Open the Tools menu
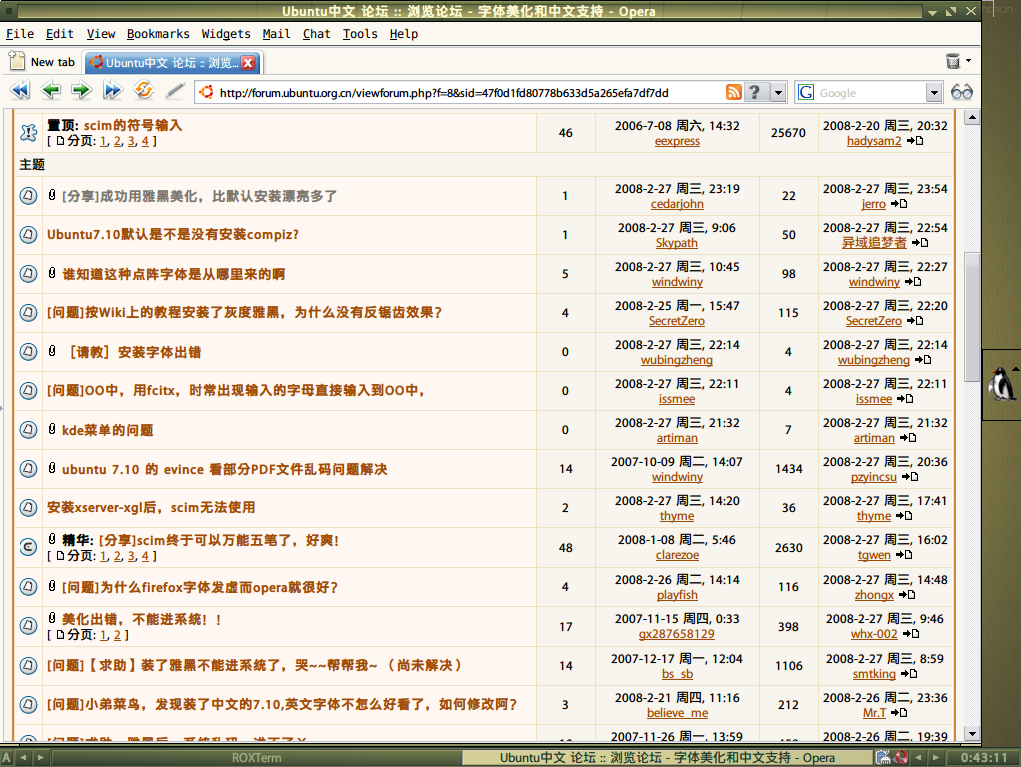 click(x=360, y=34)
